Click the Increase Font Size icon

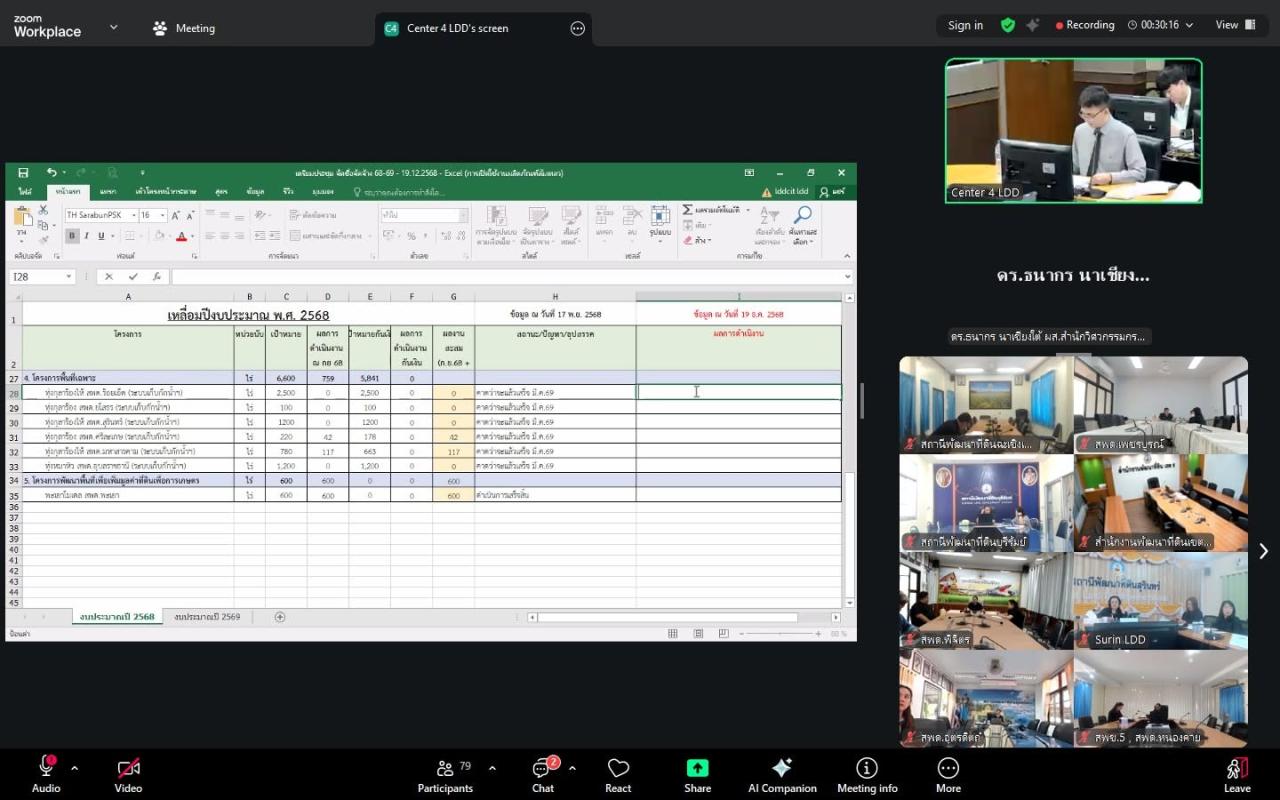tap(176, 215)
